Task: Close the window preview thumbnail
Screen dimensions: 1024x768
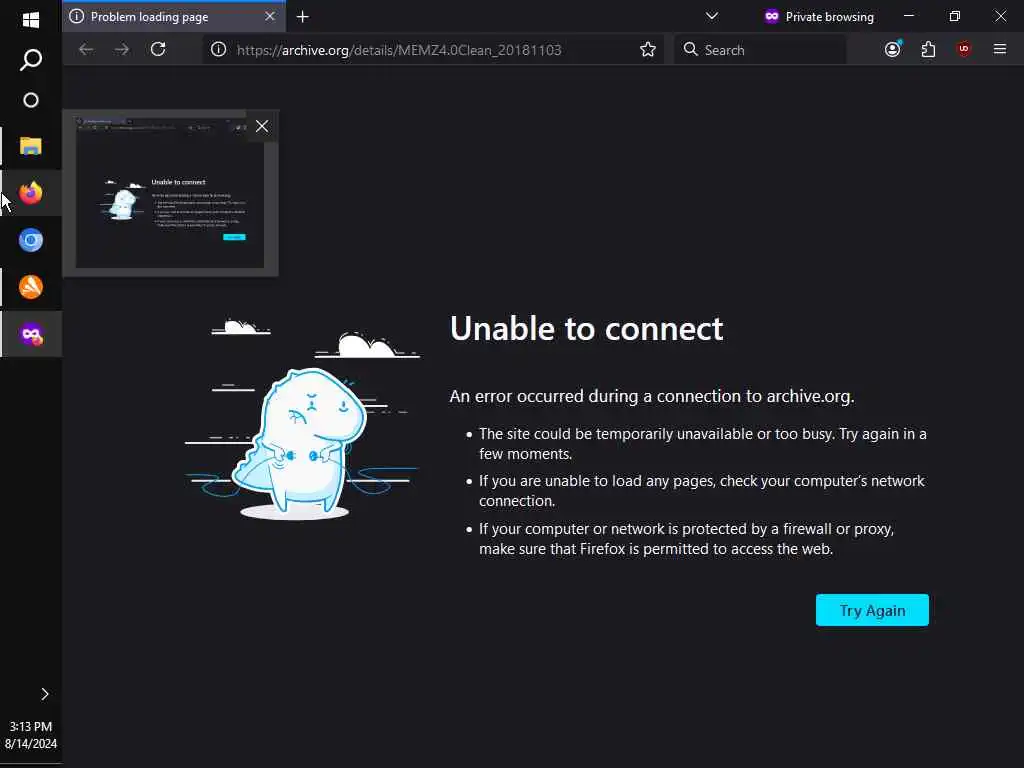Action: coord(262,126)
